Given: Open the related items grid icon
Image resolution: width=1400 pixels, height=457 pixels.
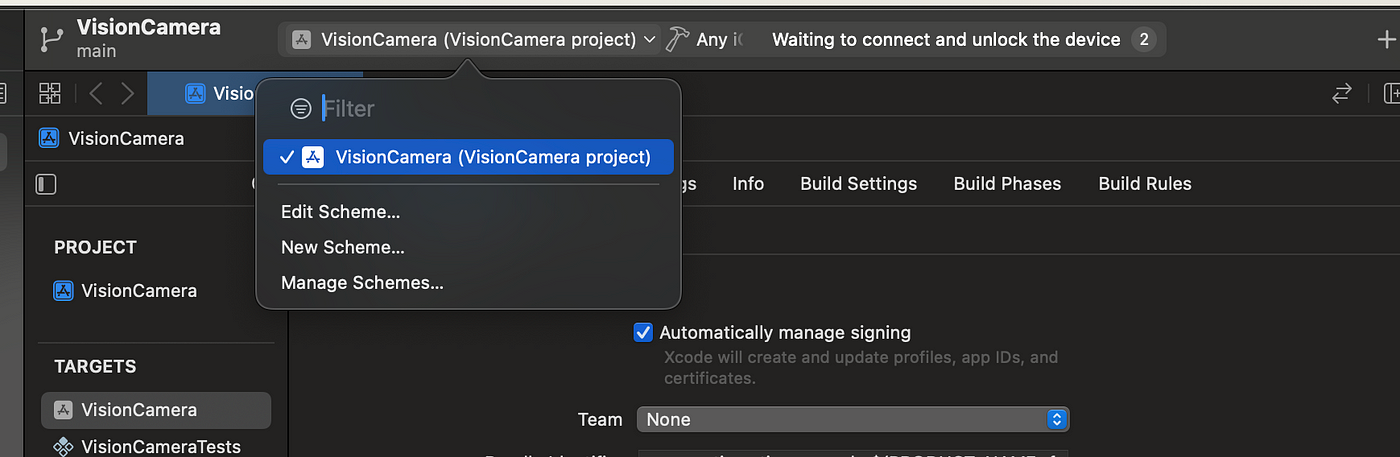Looking at the screenshot, I should 50,93.
